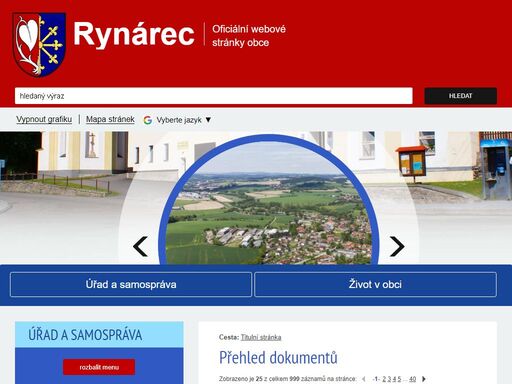Open the Vyberte jazyk language dropdown
The height and width of the screenshot is (384, 512).
(184, 120)
